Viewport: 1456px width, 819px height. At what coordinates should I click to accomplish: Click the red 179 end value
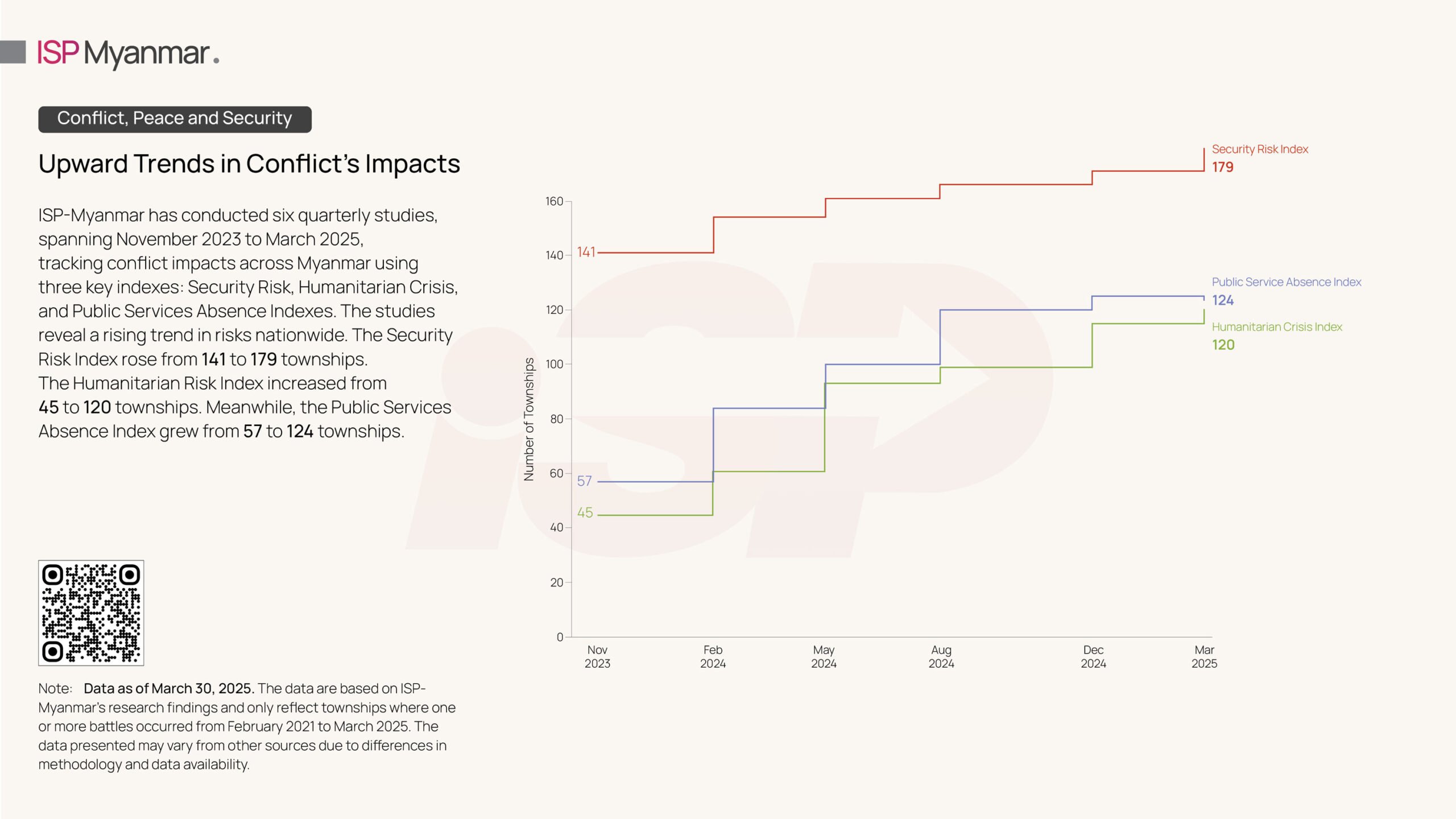click(1222, 167)
